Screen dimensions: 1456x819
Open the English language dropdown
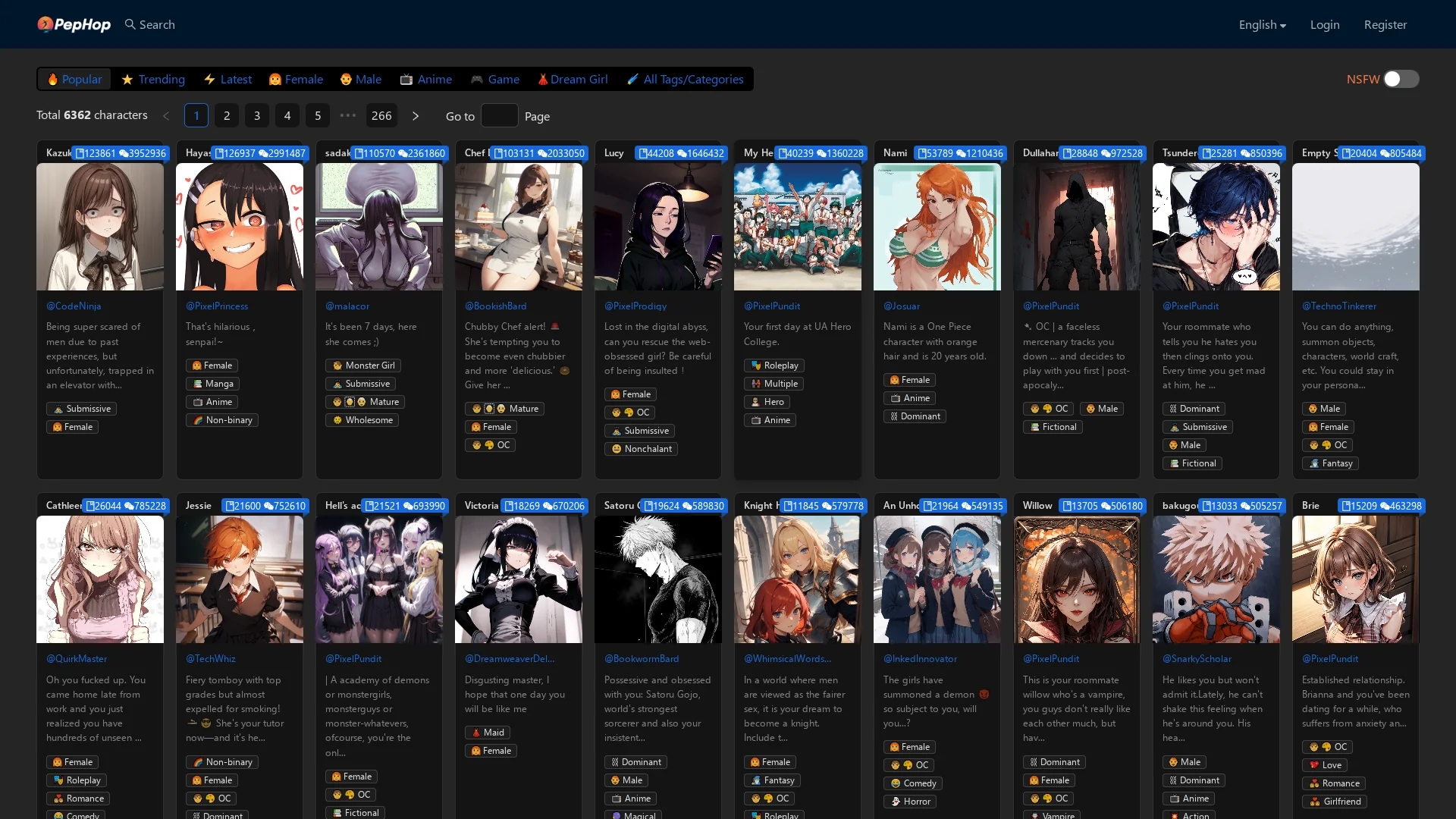1262,24
